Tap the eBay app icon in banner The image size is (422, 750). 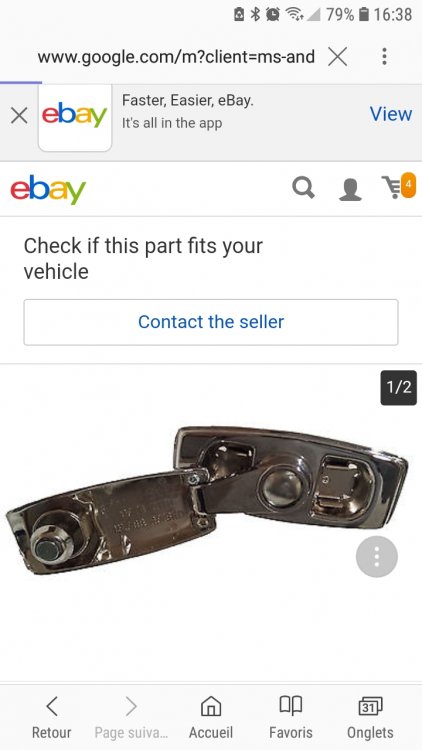coord(75,116)
